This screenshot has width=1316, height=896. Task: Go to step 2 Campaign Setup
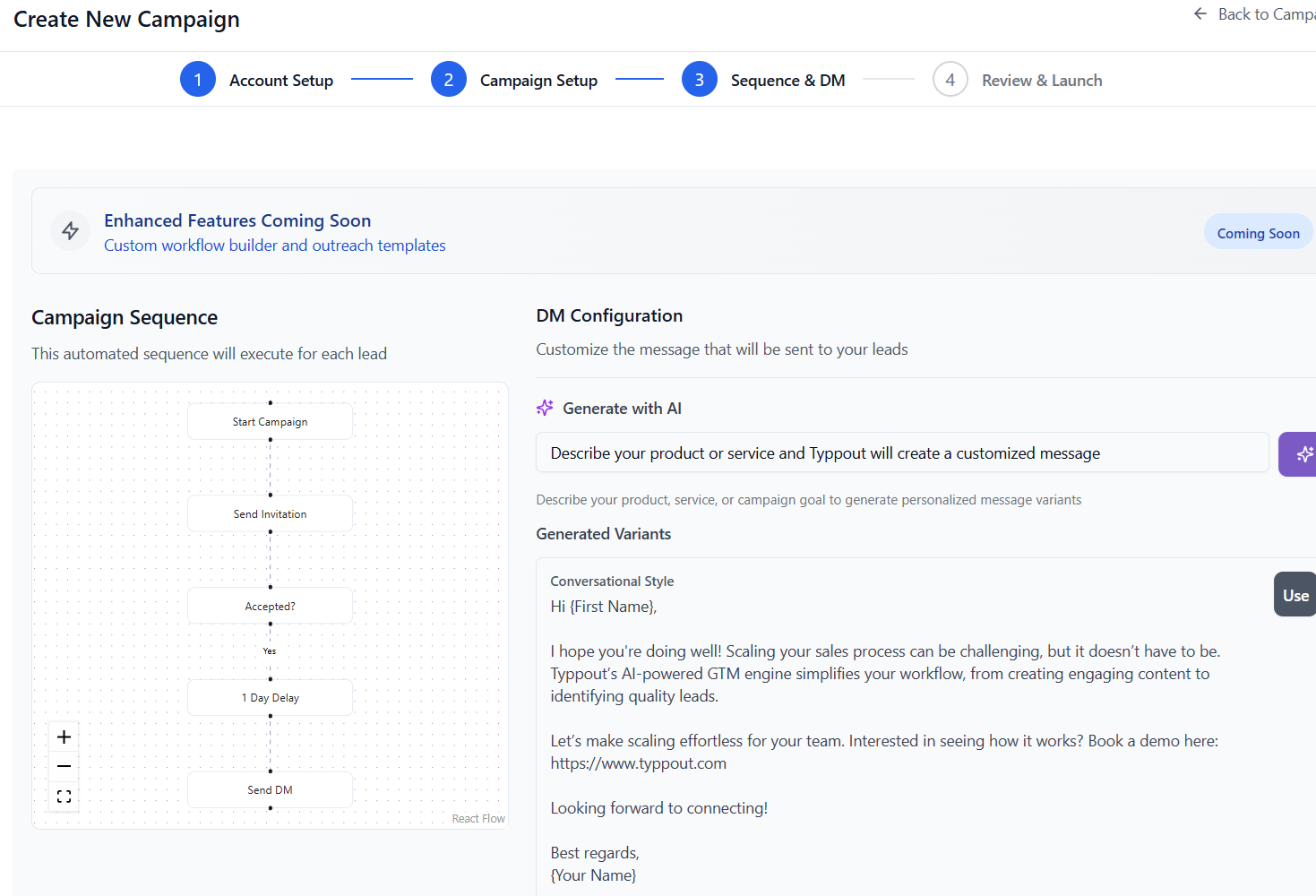pyautogui.click(x=449, y=80)
